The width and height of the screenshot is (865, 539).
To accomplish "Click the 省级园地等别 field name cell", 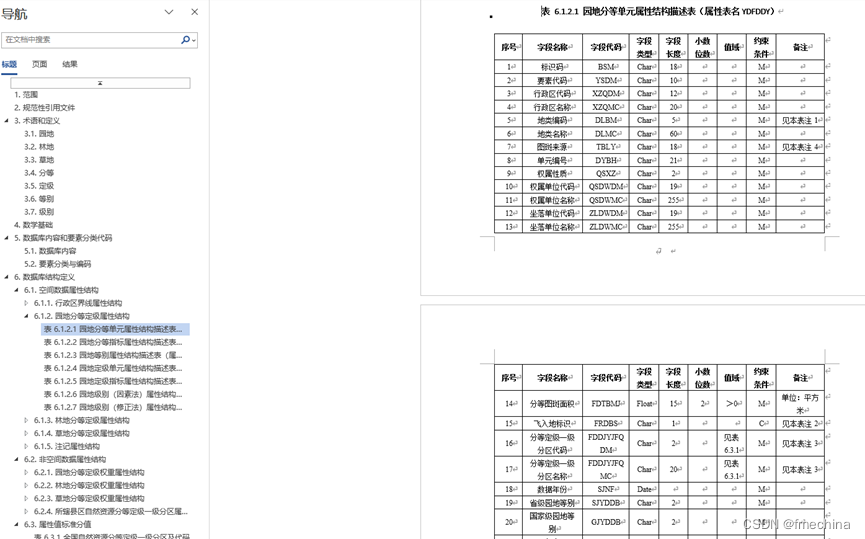I will click(x=552, y=503).
